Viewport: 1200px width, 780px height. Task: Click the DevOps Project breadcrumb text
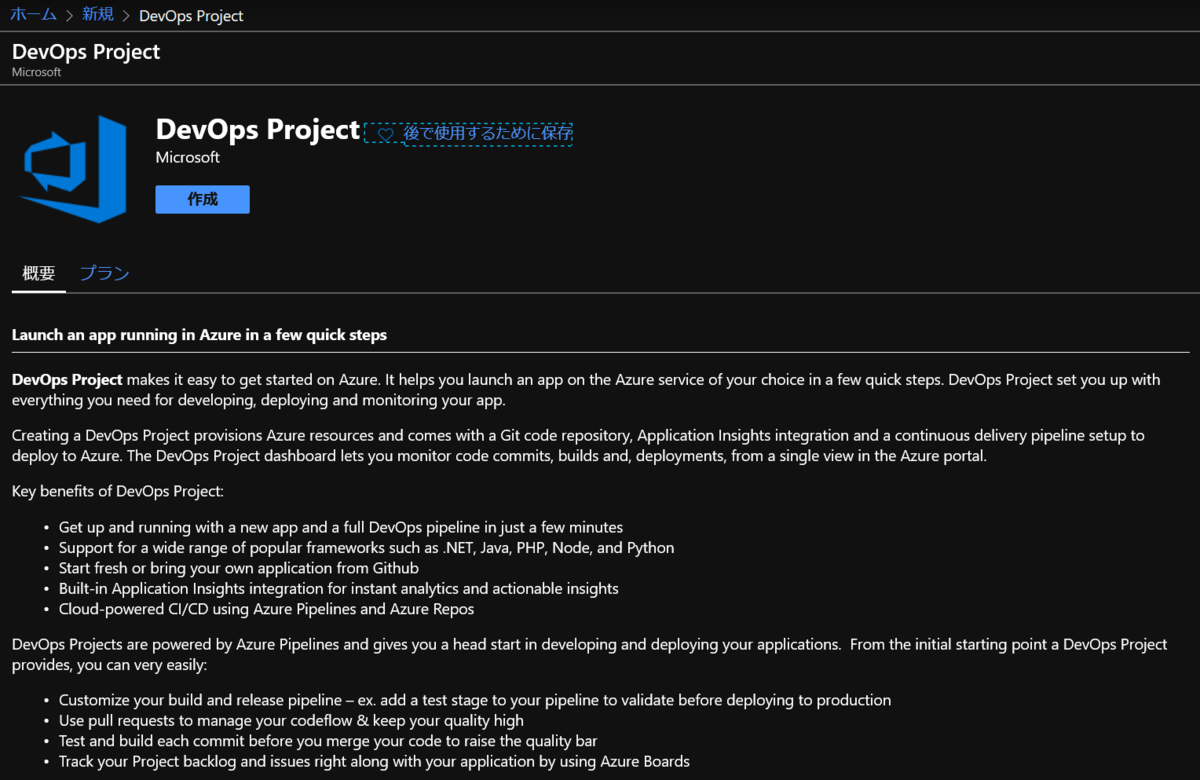click(x=191, y=15)
